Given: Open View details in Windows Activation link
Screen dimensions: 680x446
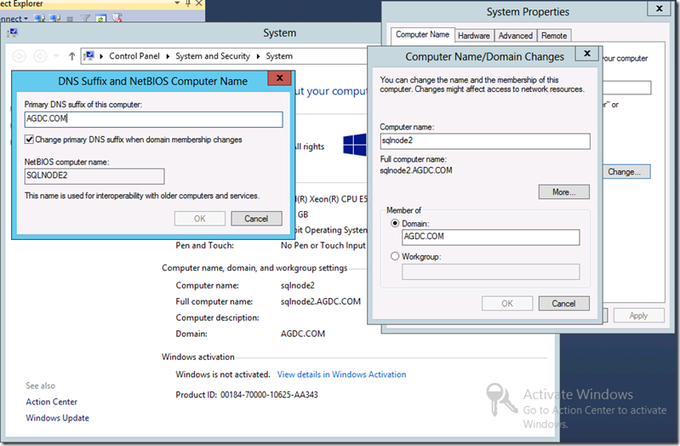Looking at the screenshot, I should click(x=342, y=374).
